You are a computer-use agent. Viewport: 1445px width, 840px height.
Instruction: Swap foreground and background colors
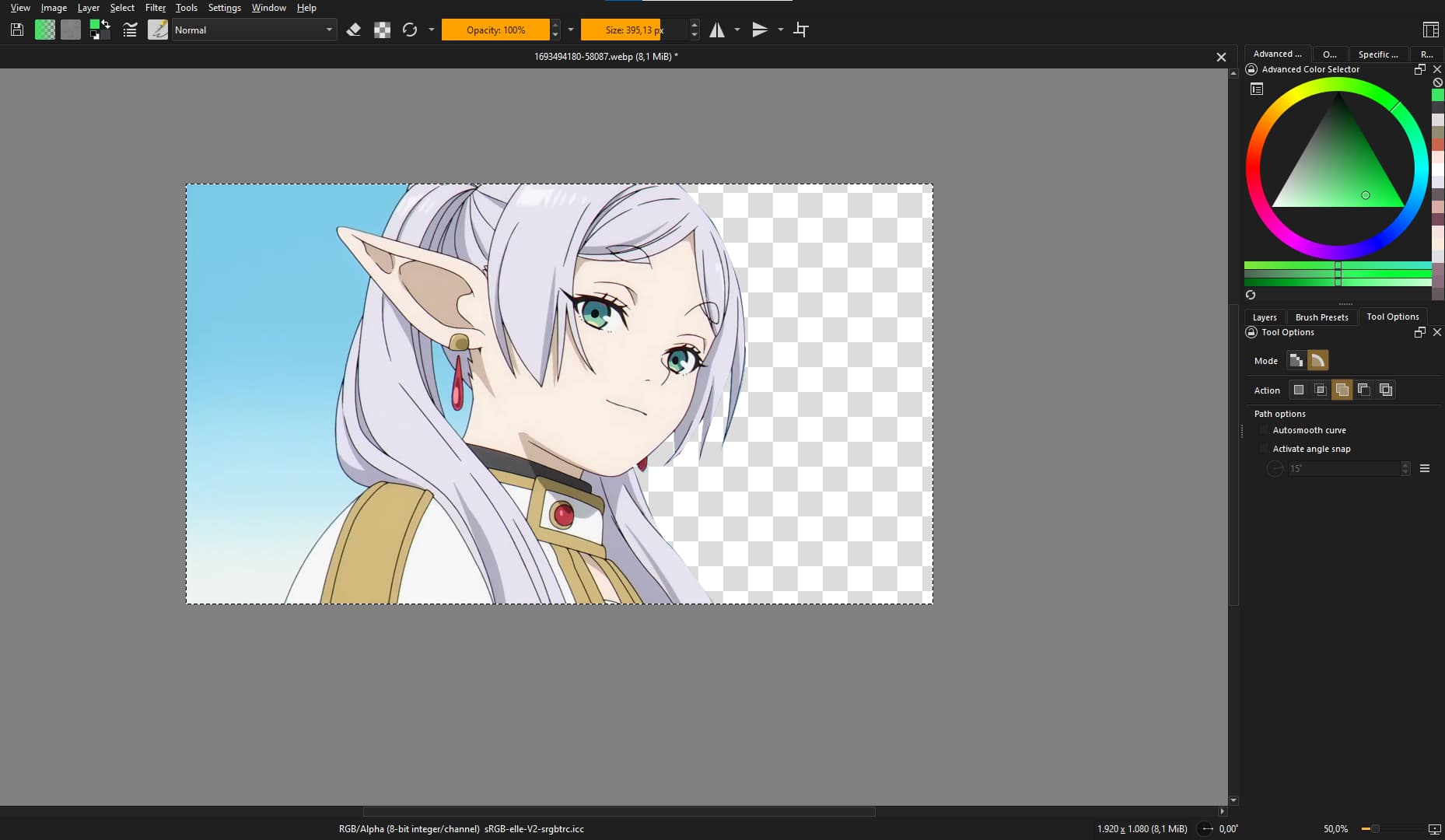pyautogui.click(x=106, y=25)
